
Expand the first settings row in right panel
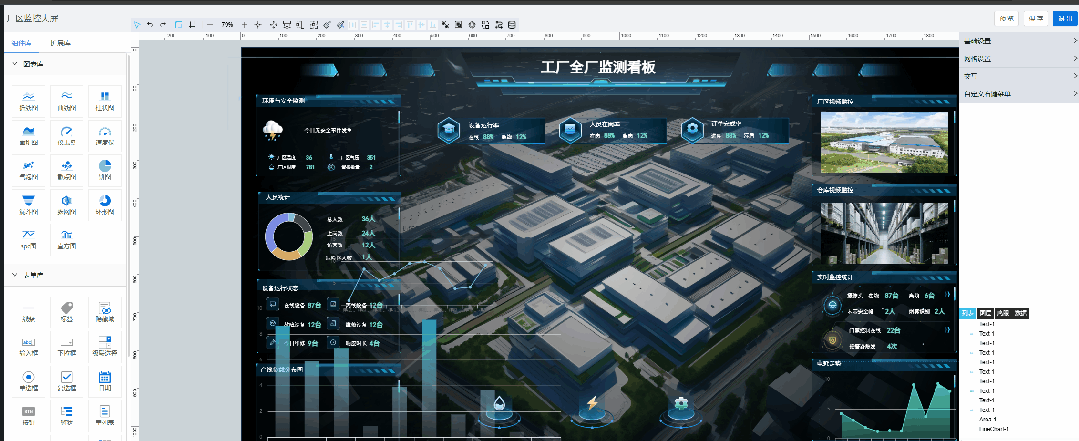tap(1019, 41)
